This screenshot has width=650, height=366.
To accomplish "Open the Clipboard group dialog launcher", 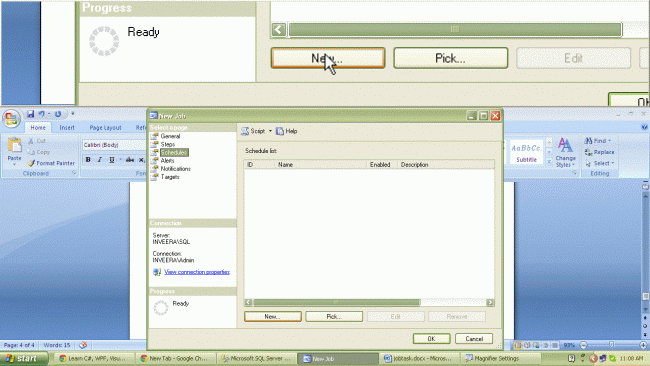I will tap(74, 173).
